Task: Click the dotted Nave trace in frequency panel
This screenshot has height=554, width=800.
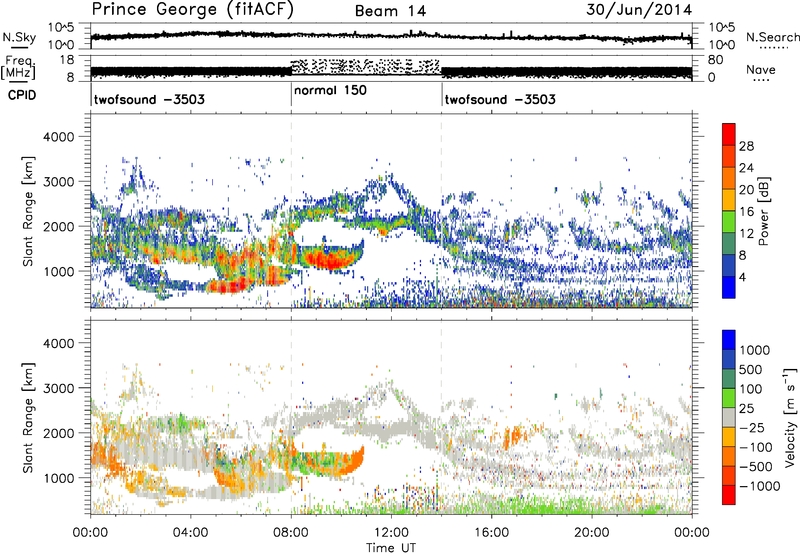Action: point(365,65)
